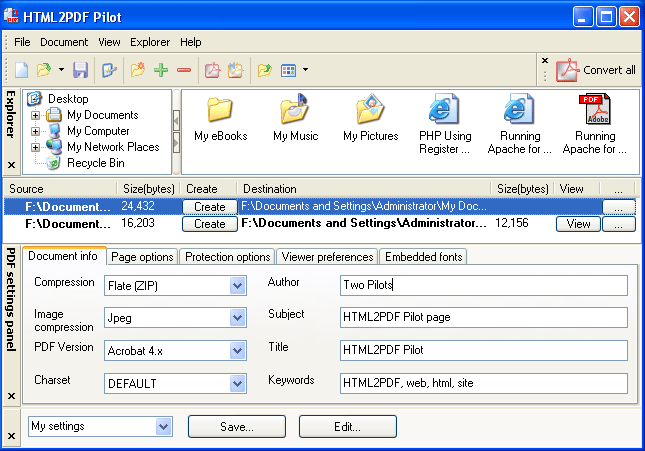Click the New document toolbar icon
Viewport: 645px width, 451px height.
(21, 70)
